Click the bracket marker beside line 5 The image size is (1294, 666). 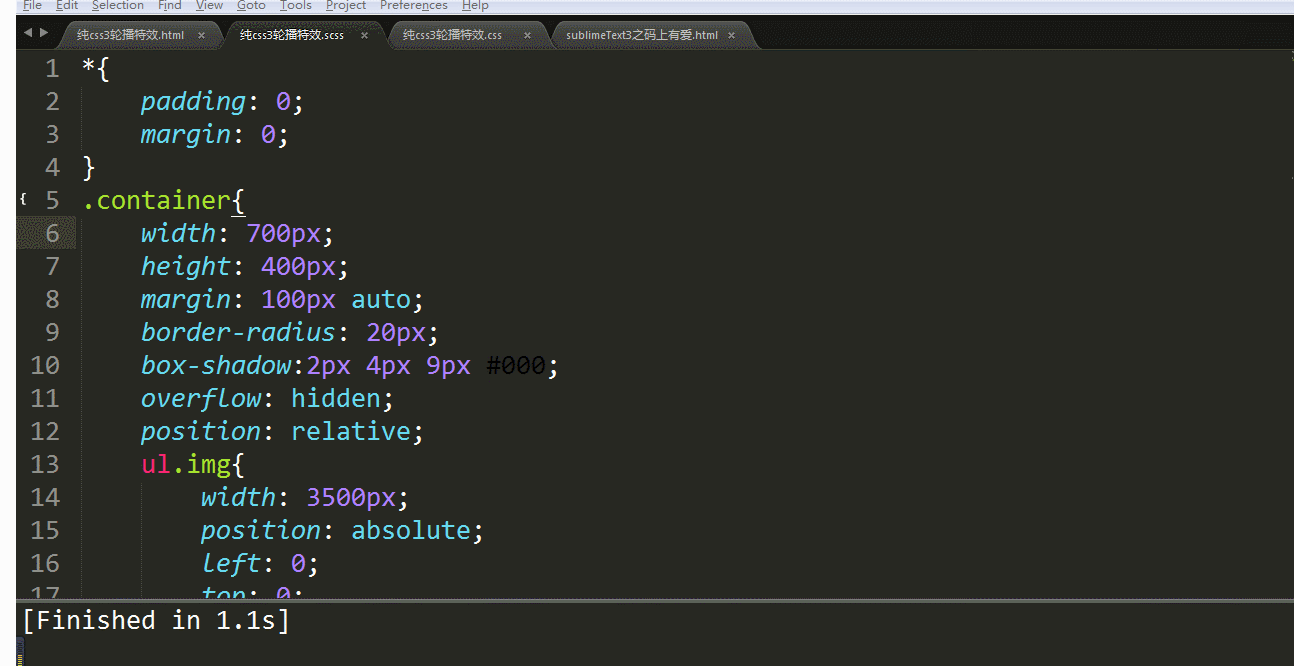23,200
